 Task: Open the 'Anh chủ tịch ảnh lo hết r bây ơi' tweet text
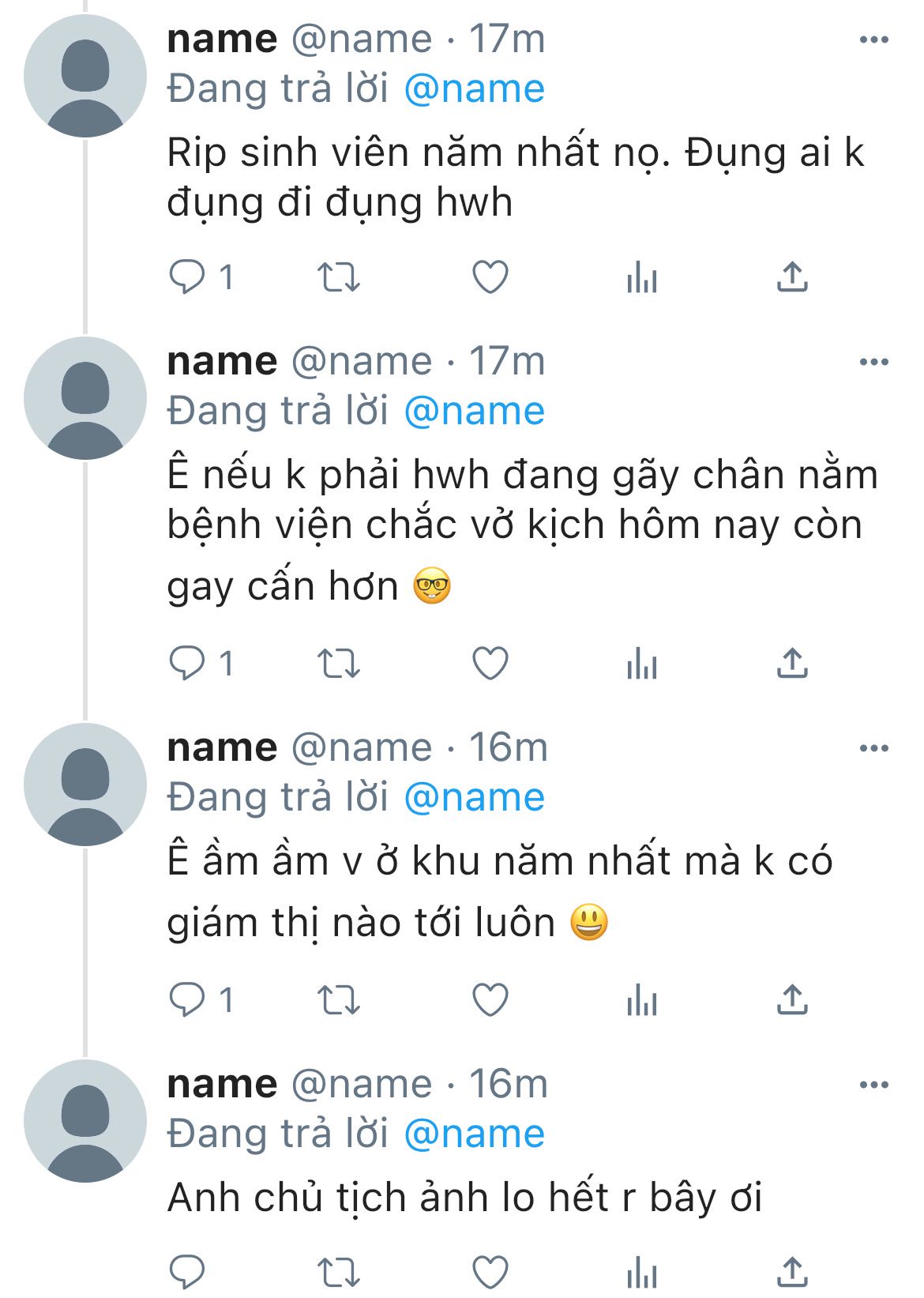[464, 1198]
